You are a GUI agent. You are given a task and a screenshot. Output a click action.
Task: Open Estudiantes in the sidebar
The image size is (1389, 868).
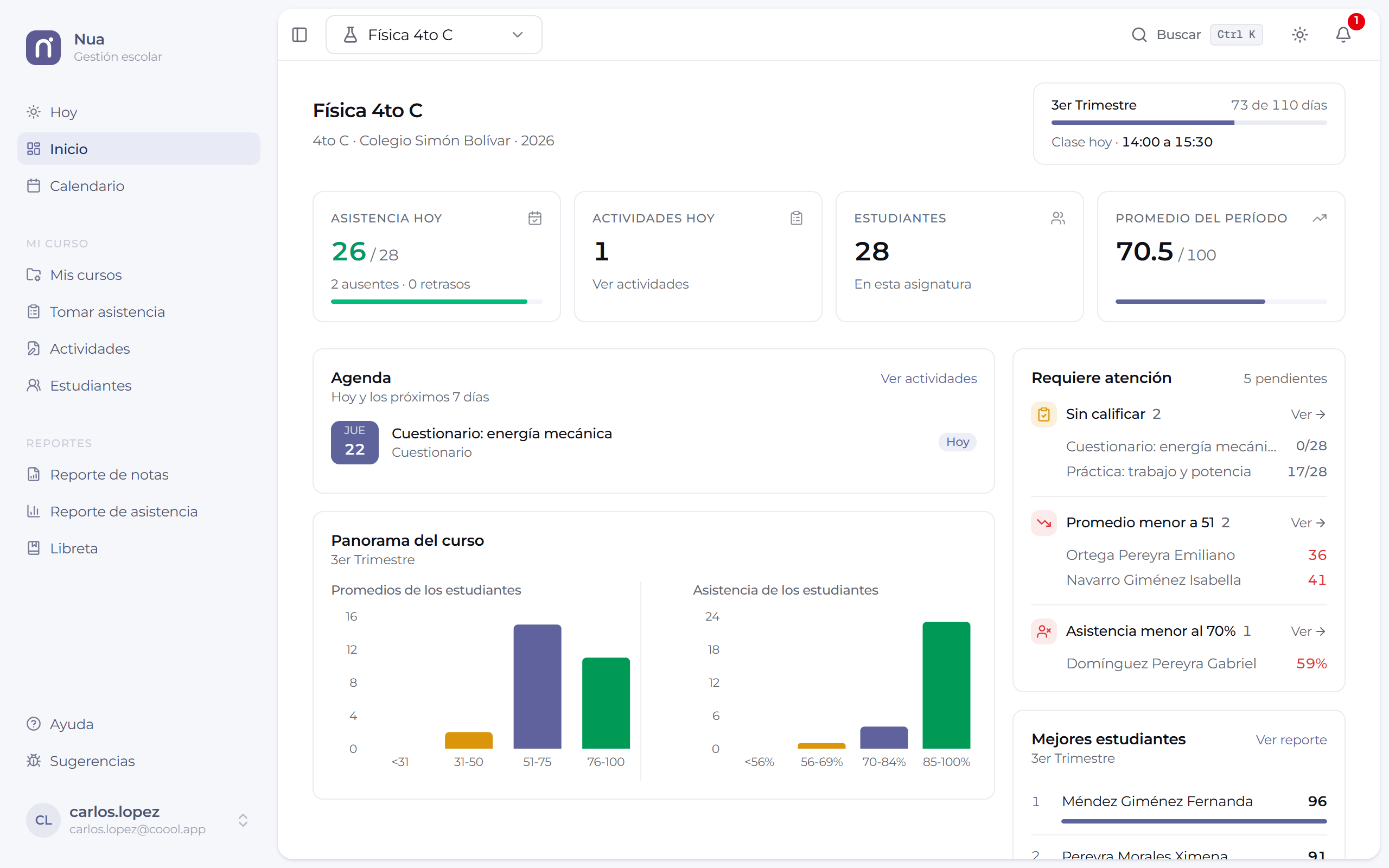[x=139, y=386]
